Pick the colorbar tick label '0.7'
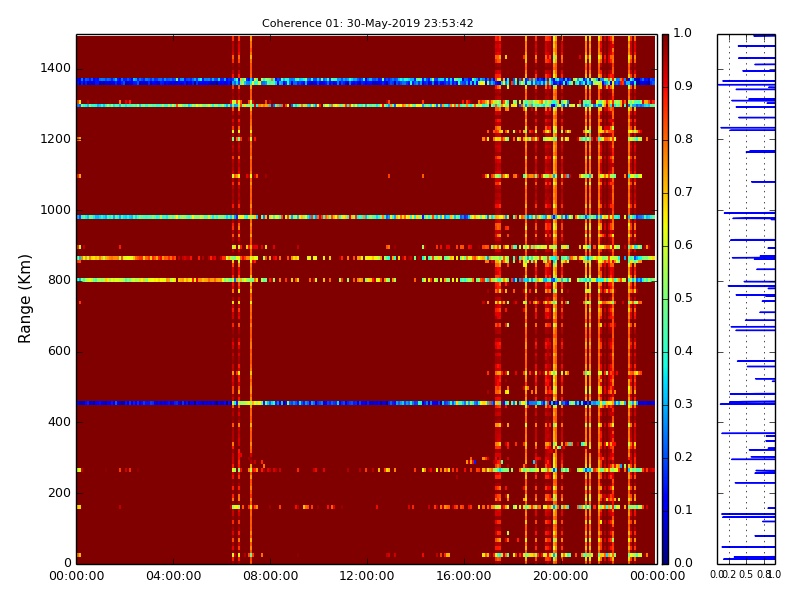The image size is (800, 600). [x=683, y=192]
